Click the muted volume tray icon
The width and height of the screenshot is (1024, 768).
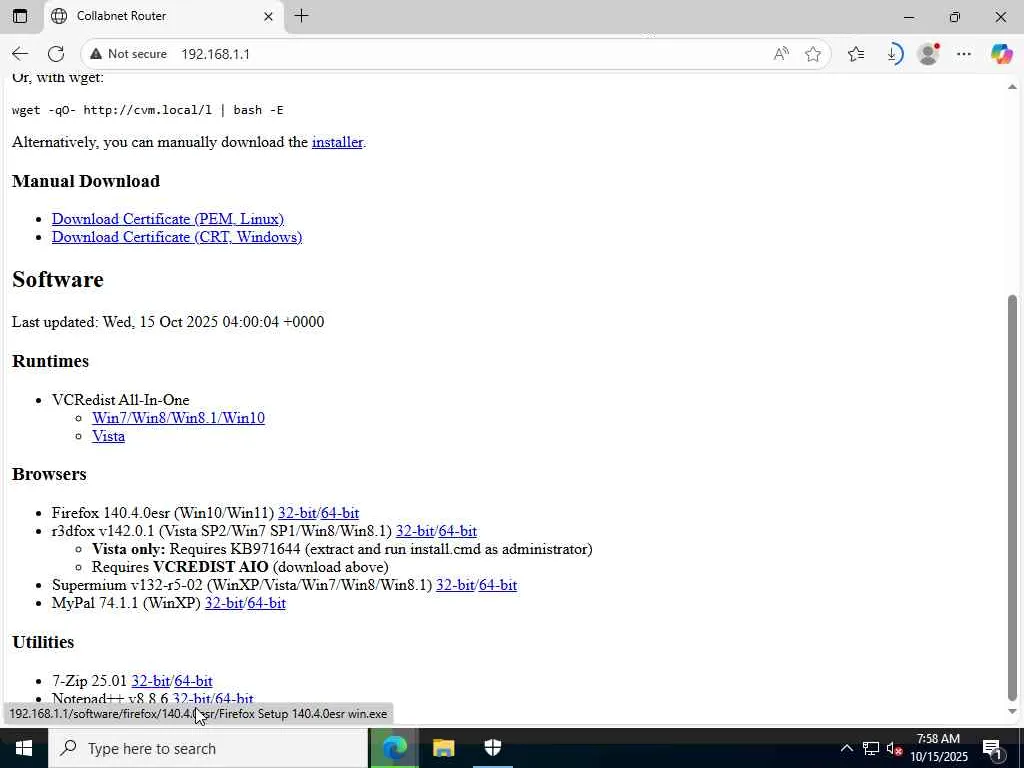[x=894, y=748]
